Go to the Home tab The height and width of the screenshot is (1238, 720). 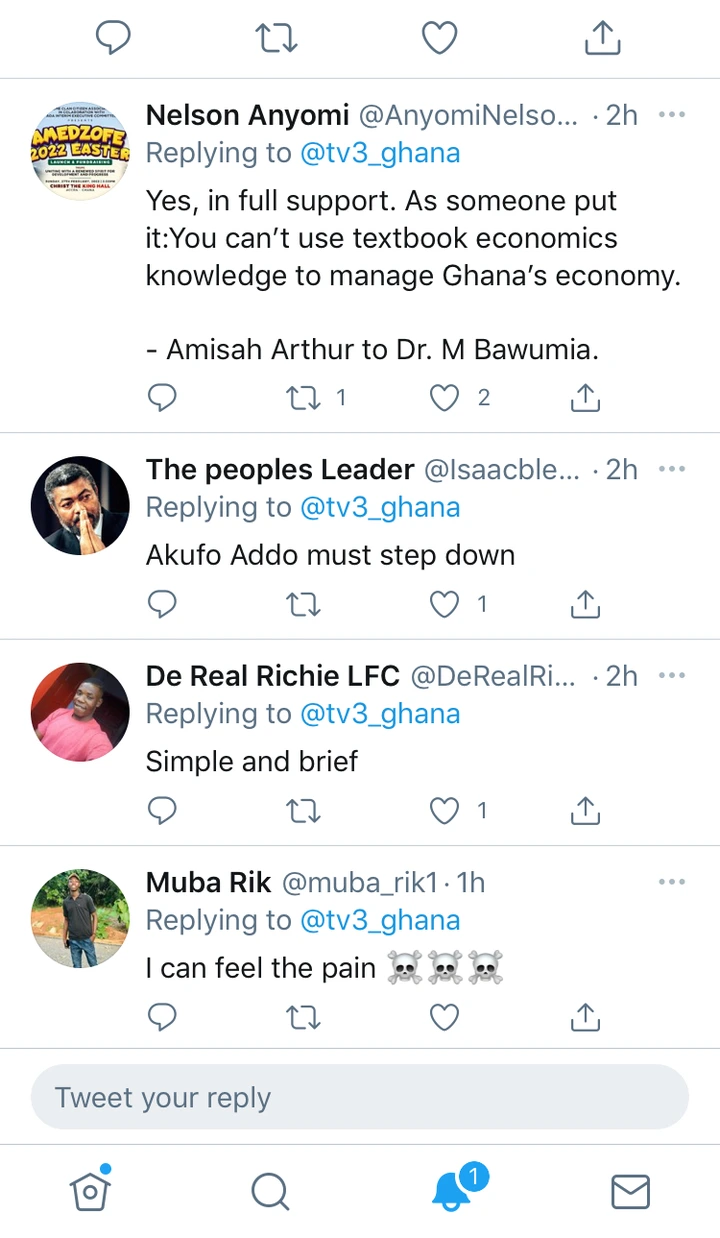pyautogui.click(x=90, y=1190)
